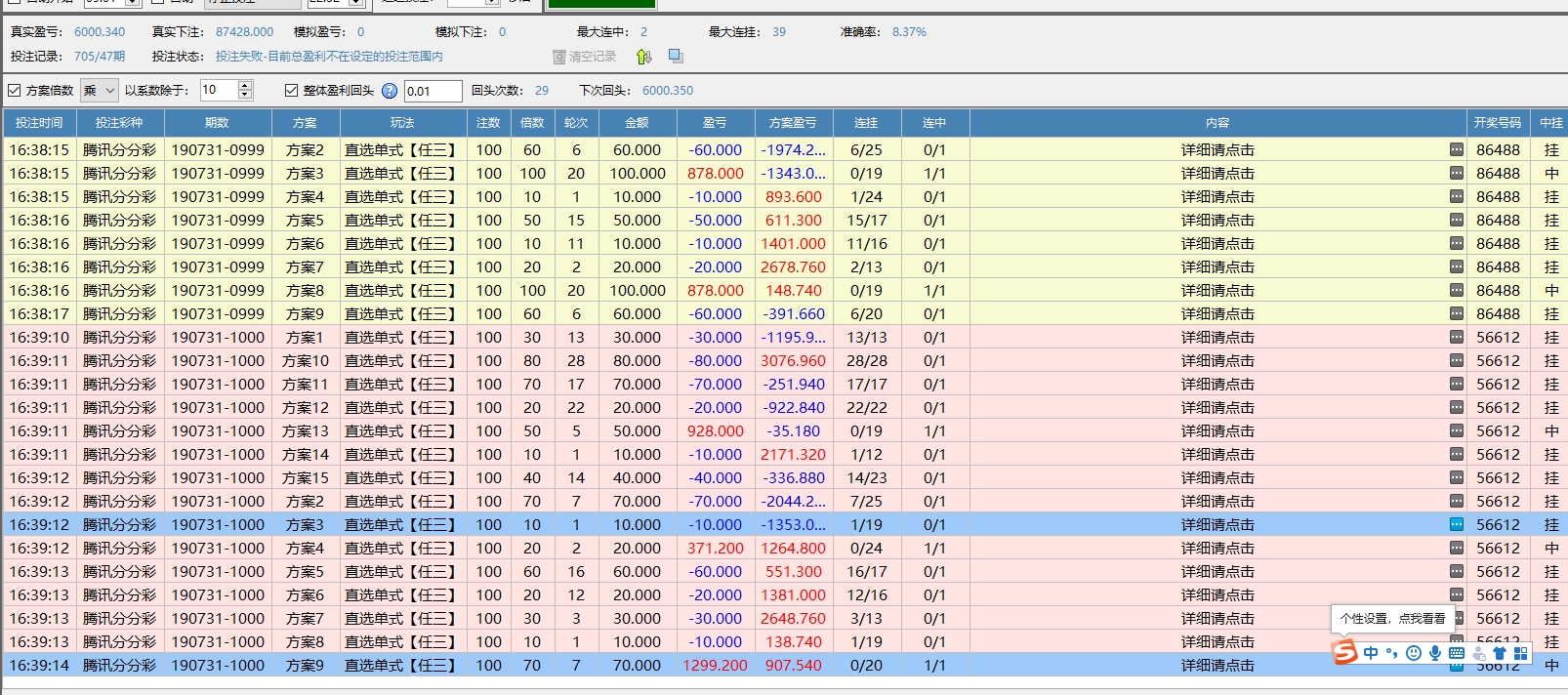Select the 928.000 profit cell in 方案13 row
Screen dimensions: 1568x695
[x=716, y=431]
